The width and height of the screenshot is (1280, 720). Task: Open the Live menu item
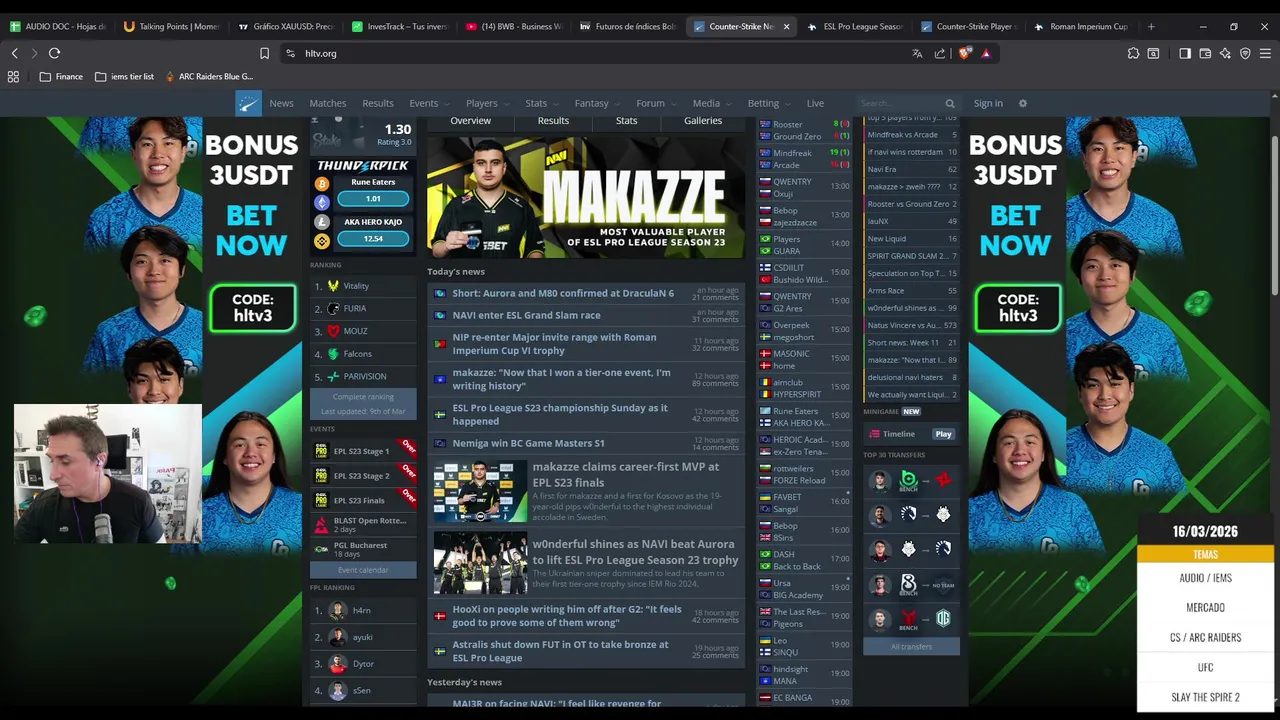coord(815,103)
